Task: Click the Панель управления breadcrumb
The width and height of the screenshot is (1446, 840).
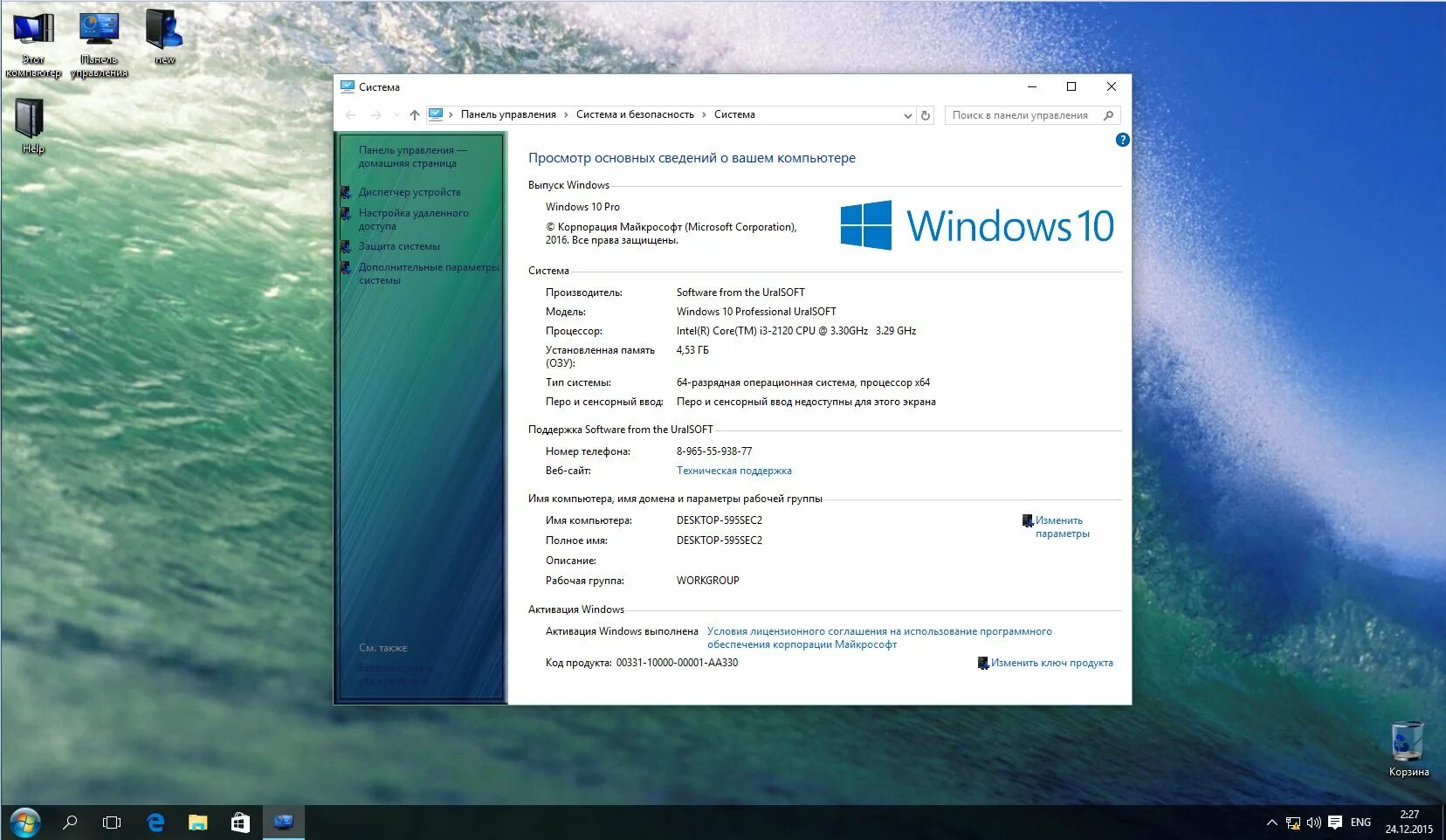Action: point(508,114)
